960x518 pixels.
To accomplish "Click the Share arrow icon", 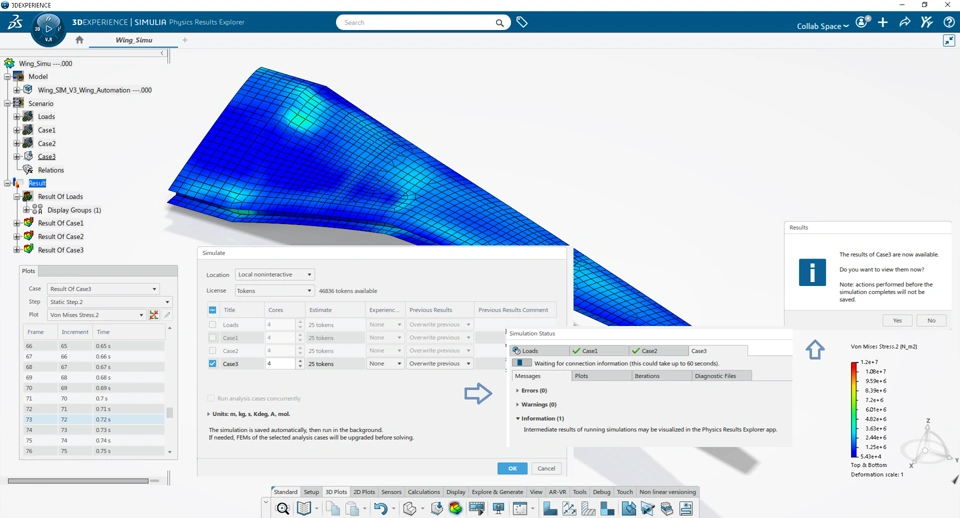I will coord(904,22).
